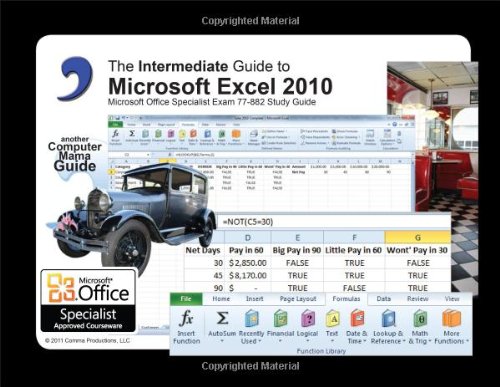Click the 'Little Pay in 60' header cell
This screenshot has height=387, width=500.
pyautogui.click(x=353, y=250)
